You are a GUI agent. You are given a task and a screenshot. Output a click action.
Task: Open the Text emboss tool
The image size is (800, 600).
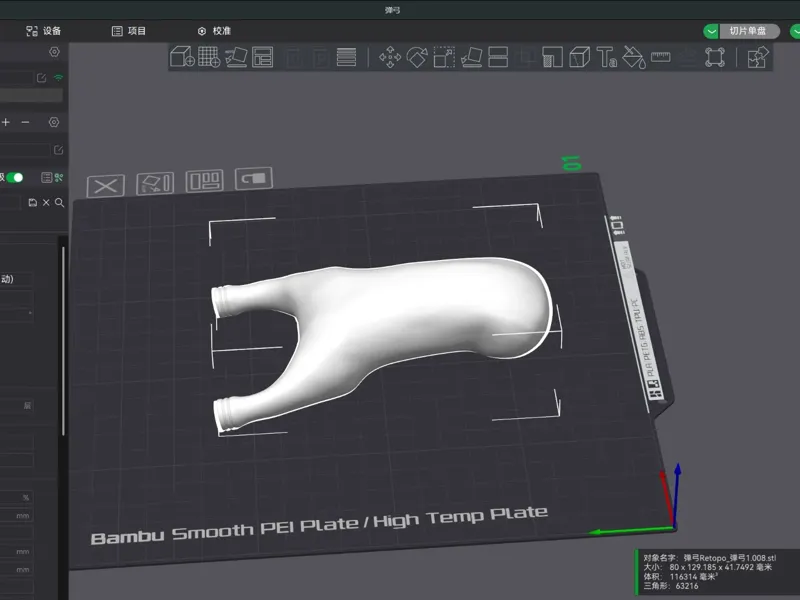coord(606,57)
